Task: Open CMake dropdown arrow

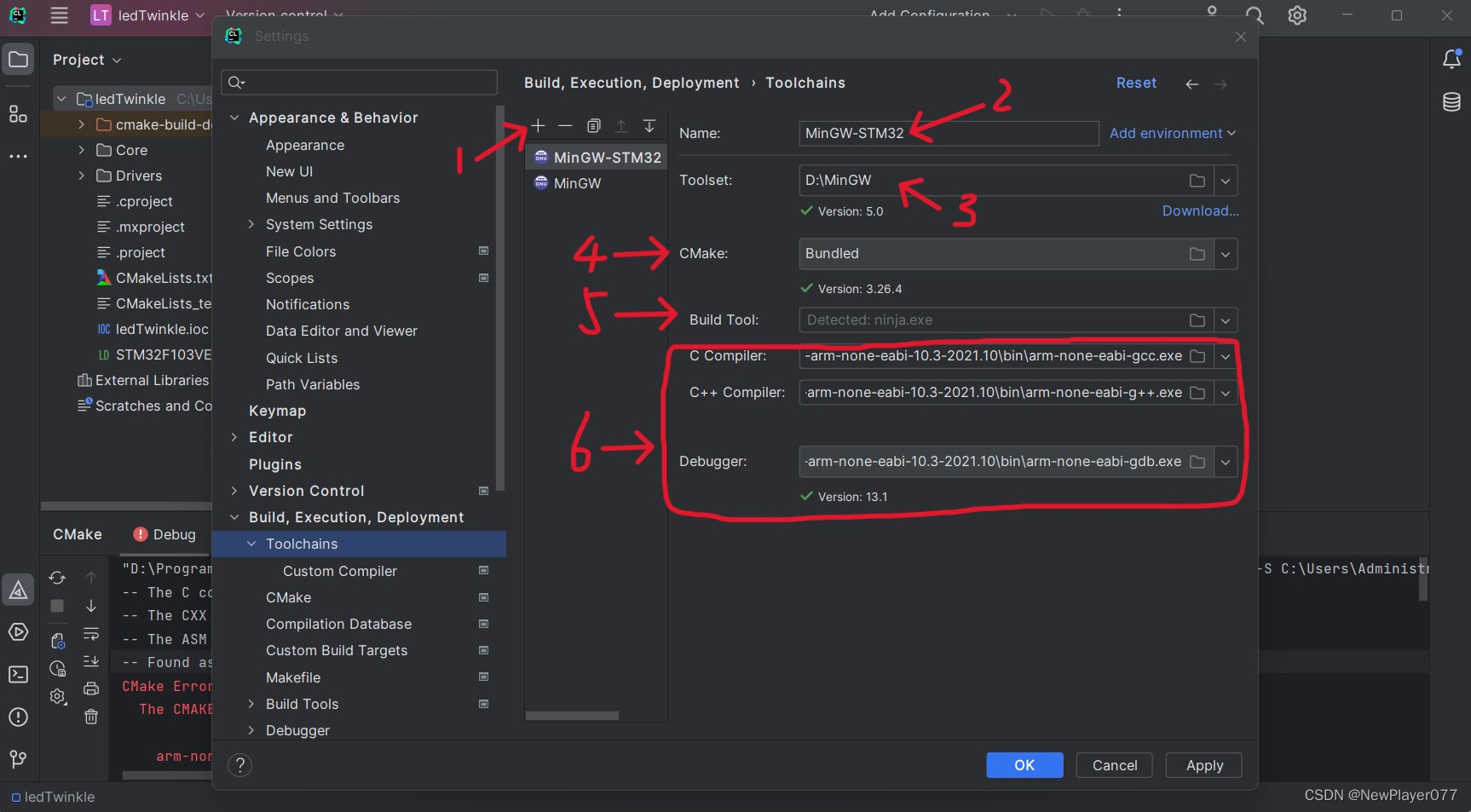Action: (x=1226, y=254)
